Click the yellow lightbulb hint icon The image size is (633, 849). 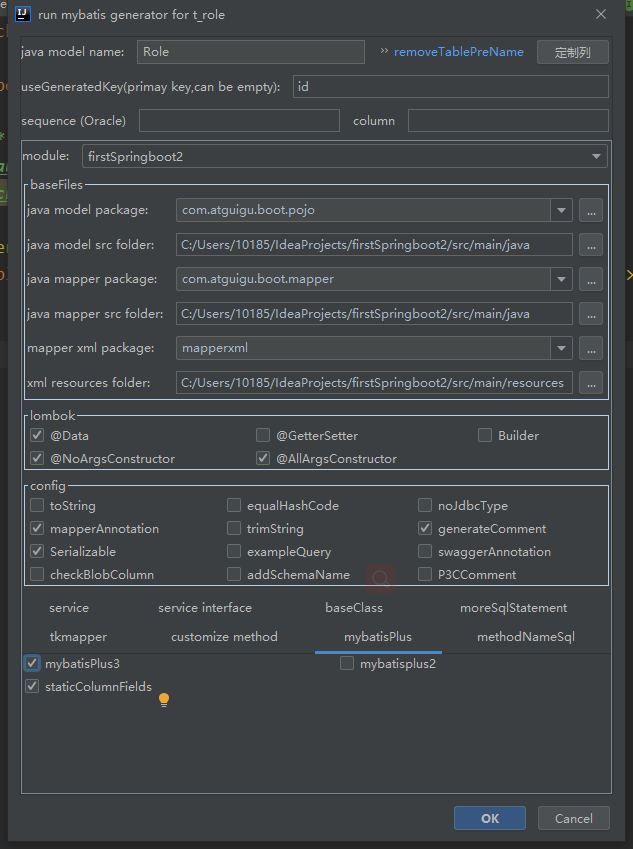[164, 700]
